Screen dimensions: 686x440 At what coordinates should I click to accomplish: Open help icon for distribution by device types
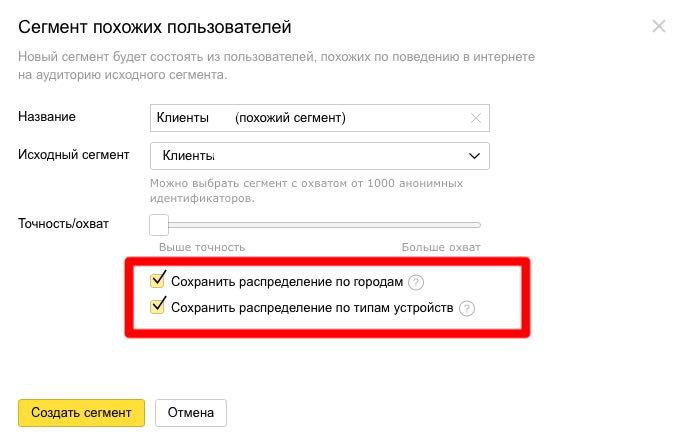coord(466,308)
